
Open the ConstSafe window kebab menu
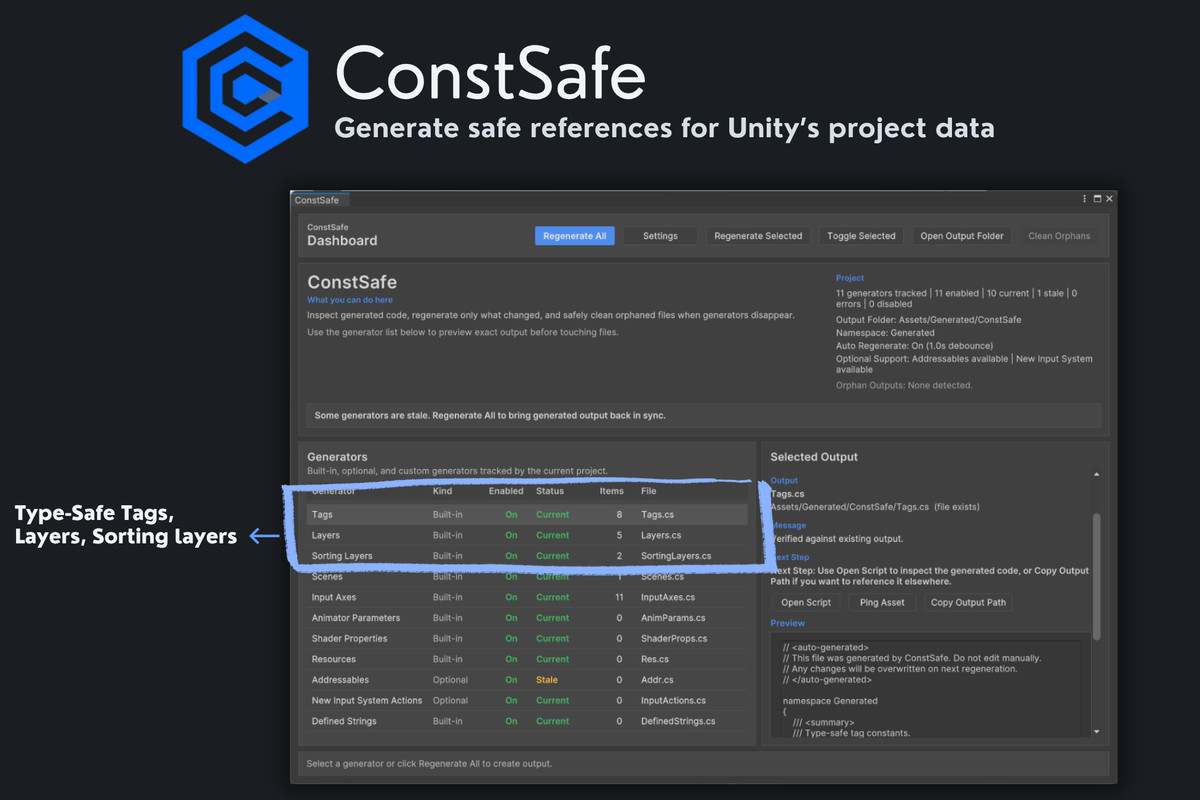[1085, 199]
